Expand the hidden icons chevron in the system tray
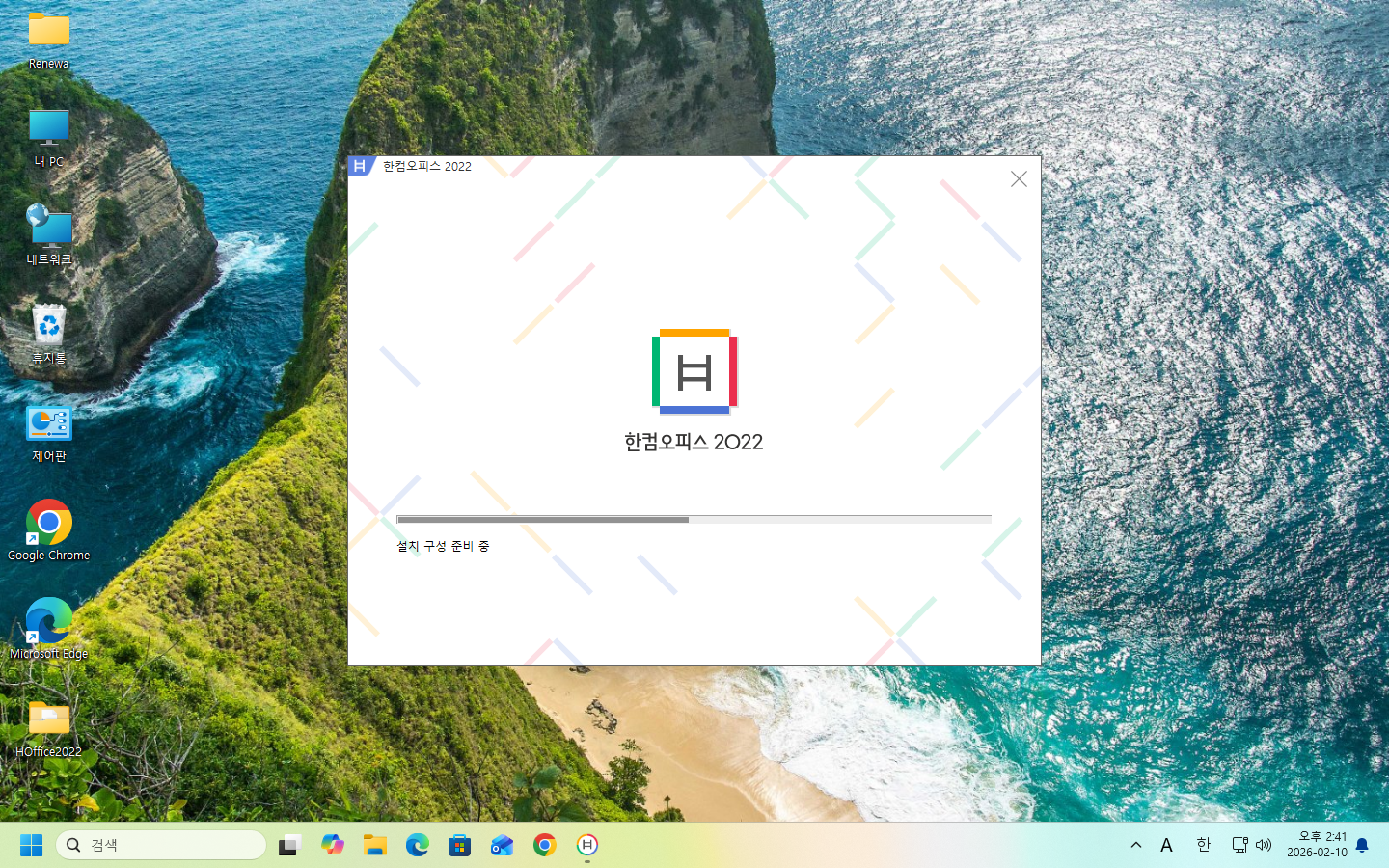The width and height of the screenshot is (1389, 868). coord(1135,845)
